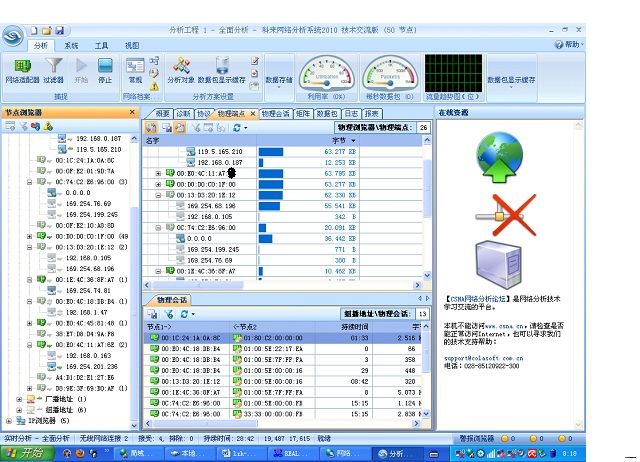
Task: Open the 帮助 help menu
Action: point(569,44)
